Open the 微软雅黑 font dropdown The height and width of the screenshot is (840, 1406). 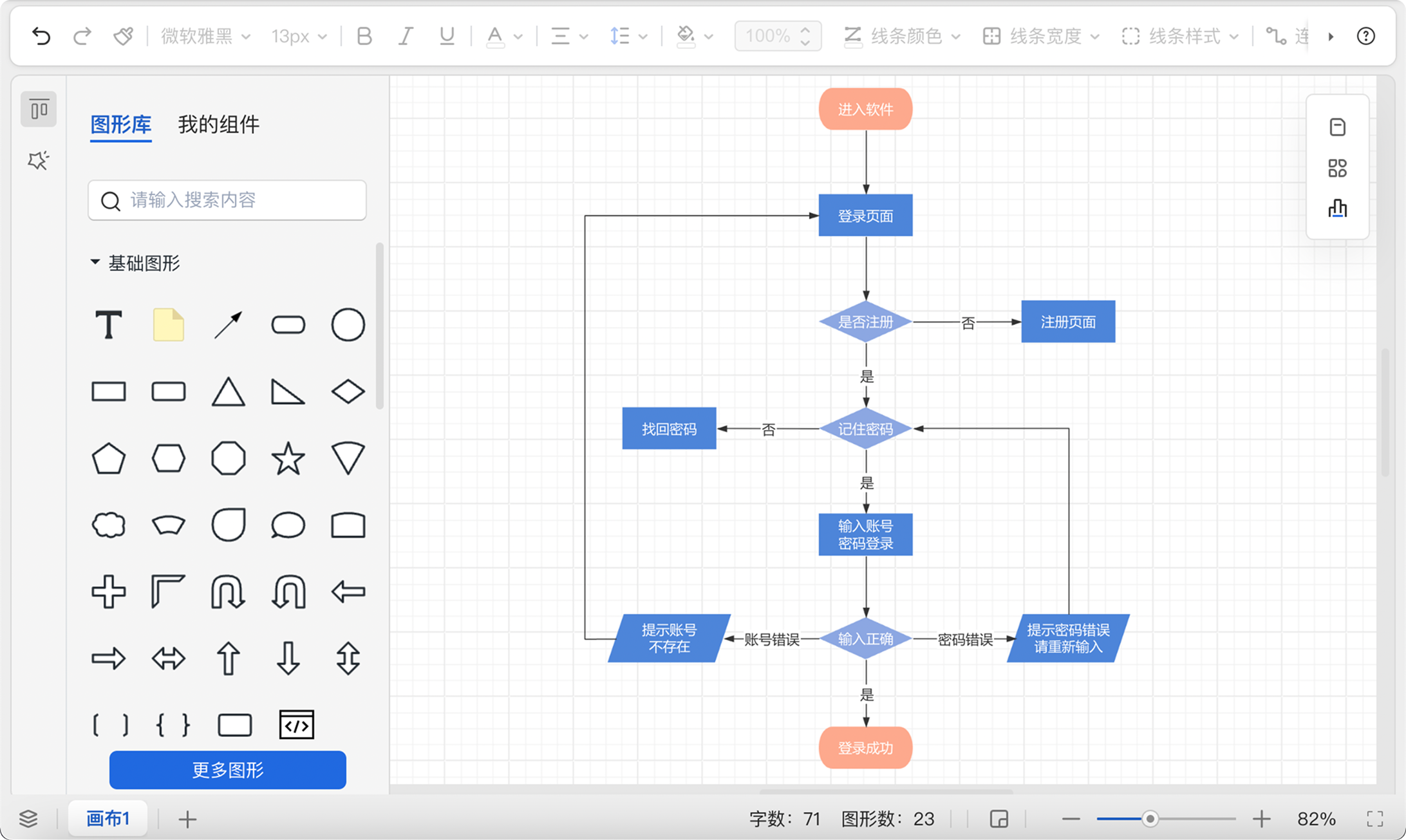[x=205, y=36]
